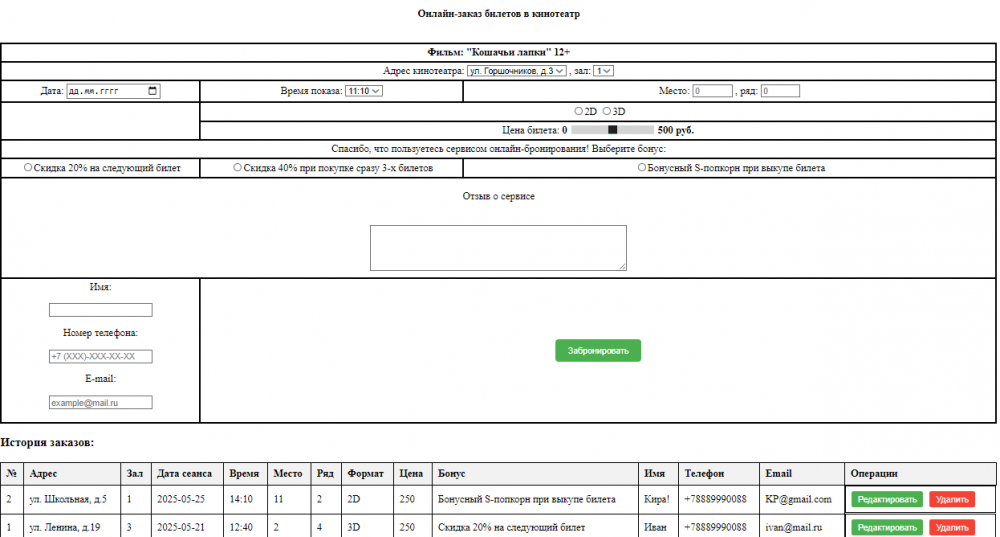Click the Бонус column header

(535, 473)
